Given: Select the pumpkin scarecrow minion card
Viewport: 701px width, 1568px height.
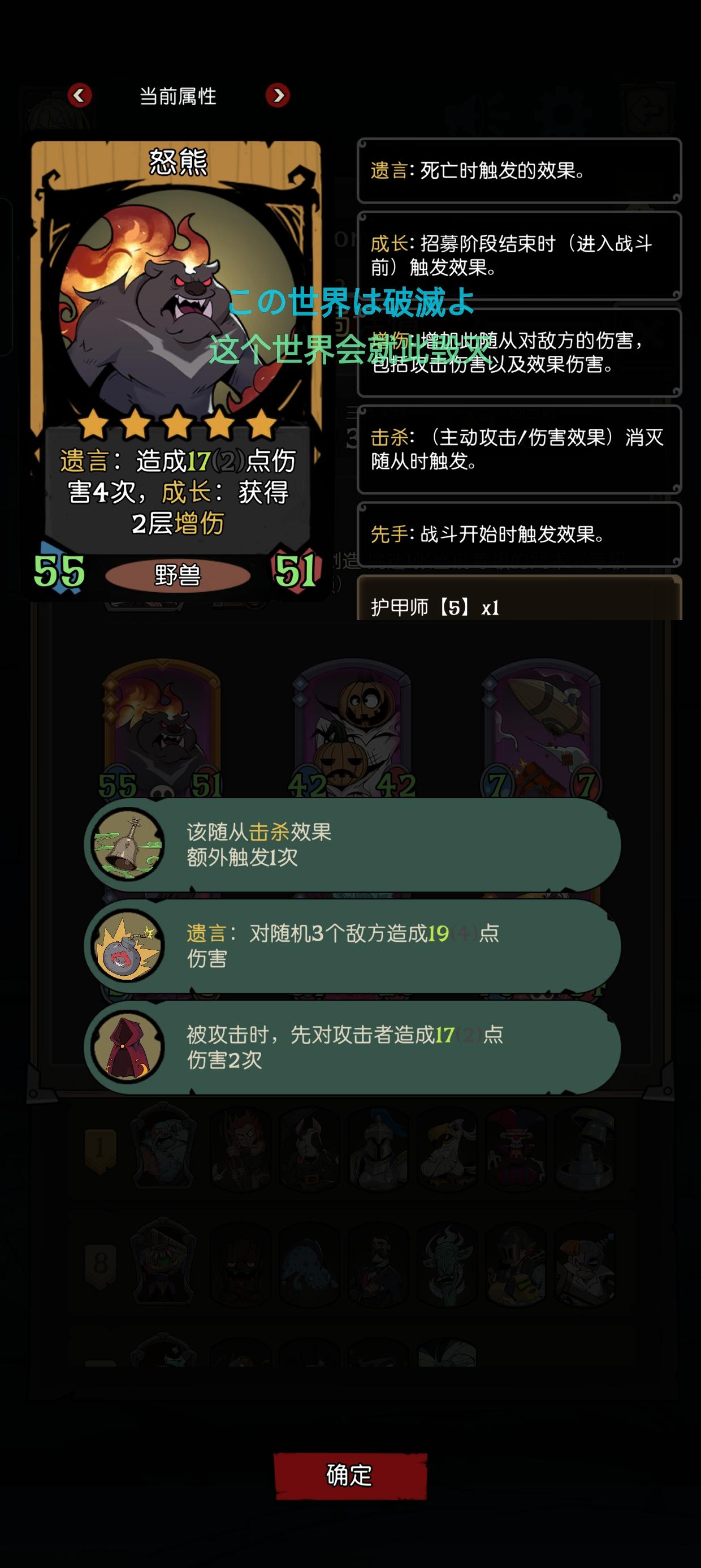Looking at the screenshot, I should pyautogui.click(x=352, y=729).
